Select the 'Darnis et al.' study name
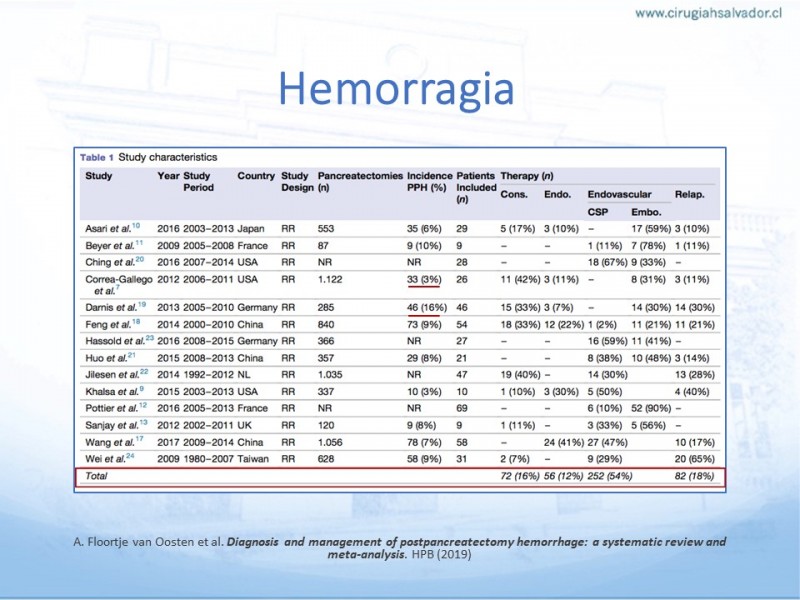 [111, 307]
